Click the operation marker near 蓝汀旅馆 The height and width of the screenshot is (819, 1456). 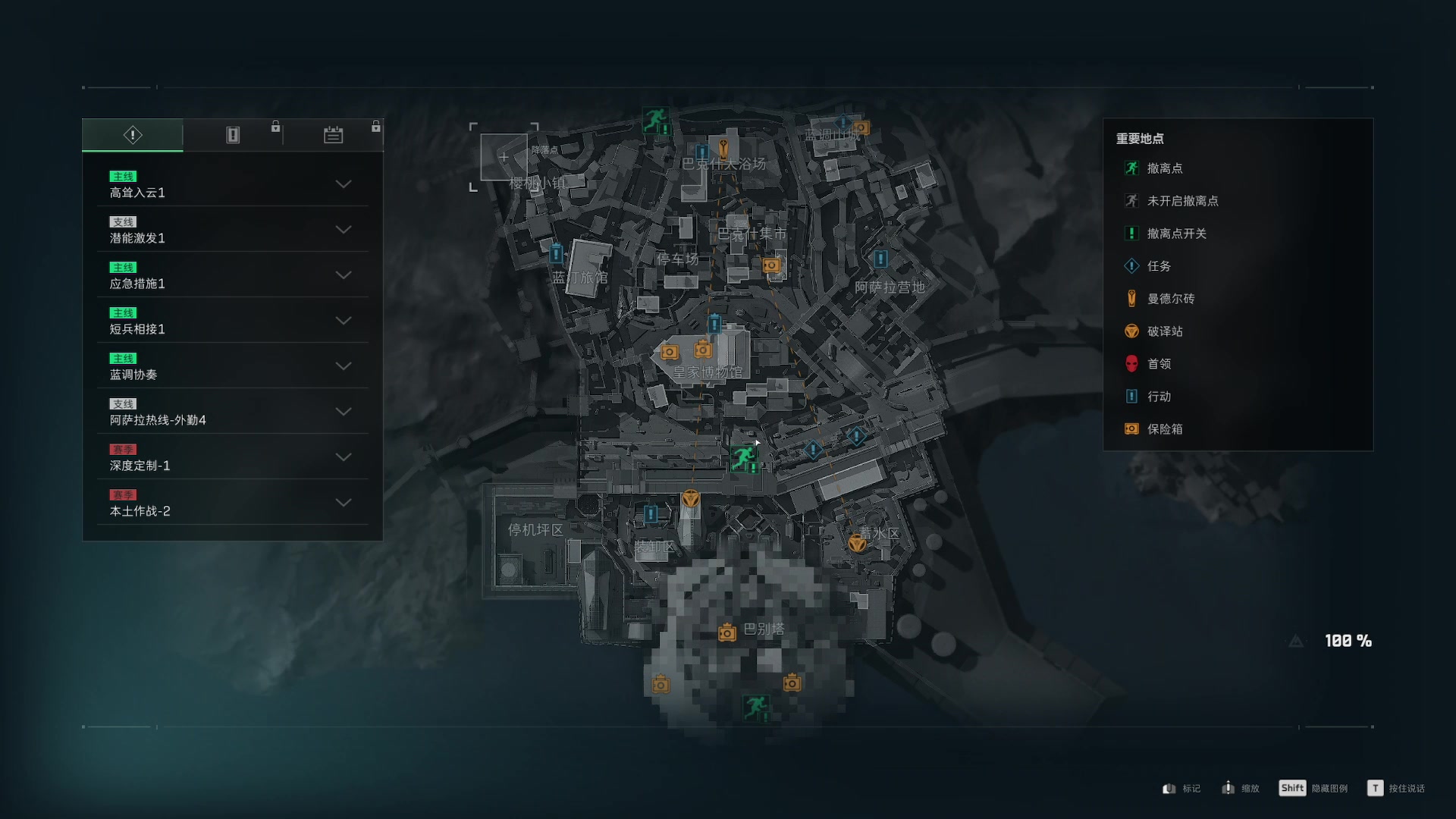[x=556, y=254]
